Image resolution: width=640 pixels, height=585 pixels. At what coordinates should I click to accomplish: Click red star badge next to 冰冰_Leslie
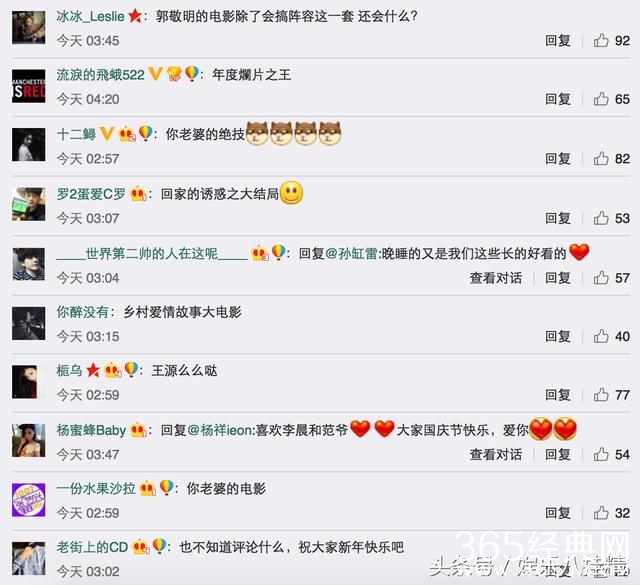(x=135, y=16)
